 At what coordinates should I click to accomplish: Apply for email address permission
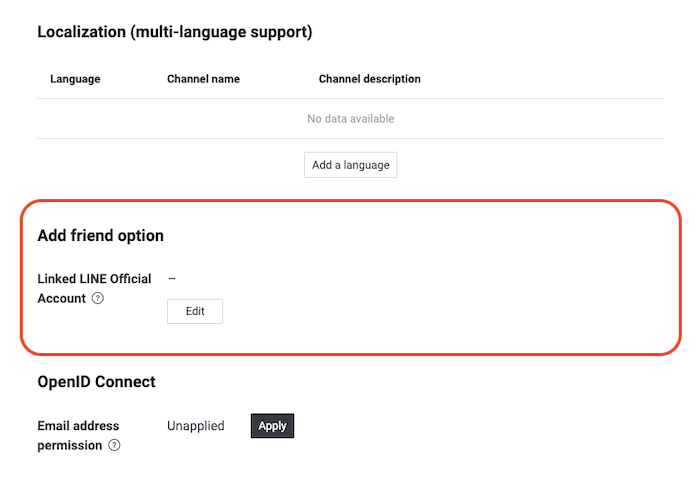[272, 426]
